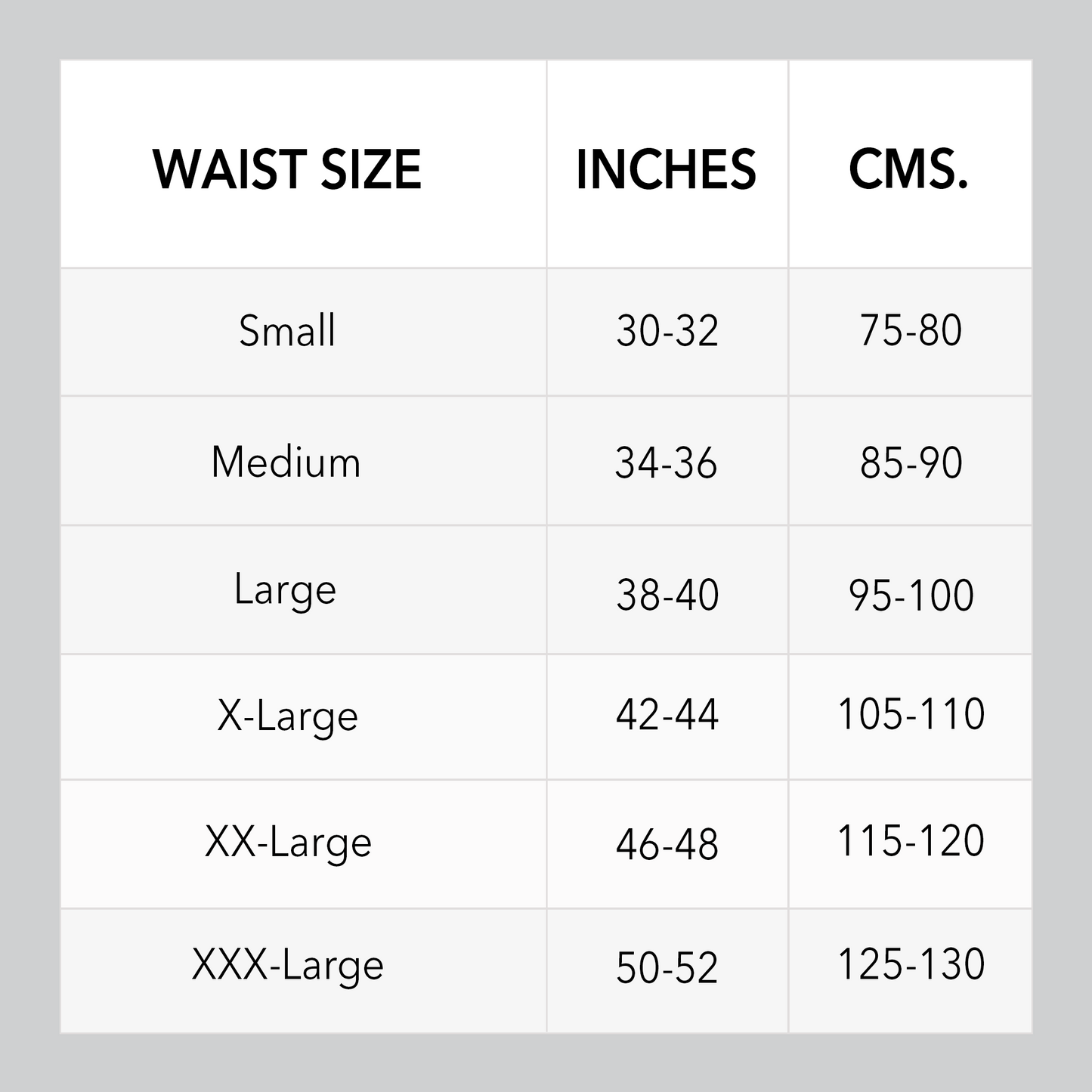Image resolution: width=1092 pixels, height=1092 pixels.
Task: Select the Large size cell
Action: click(x=285, y=589)
